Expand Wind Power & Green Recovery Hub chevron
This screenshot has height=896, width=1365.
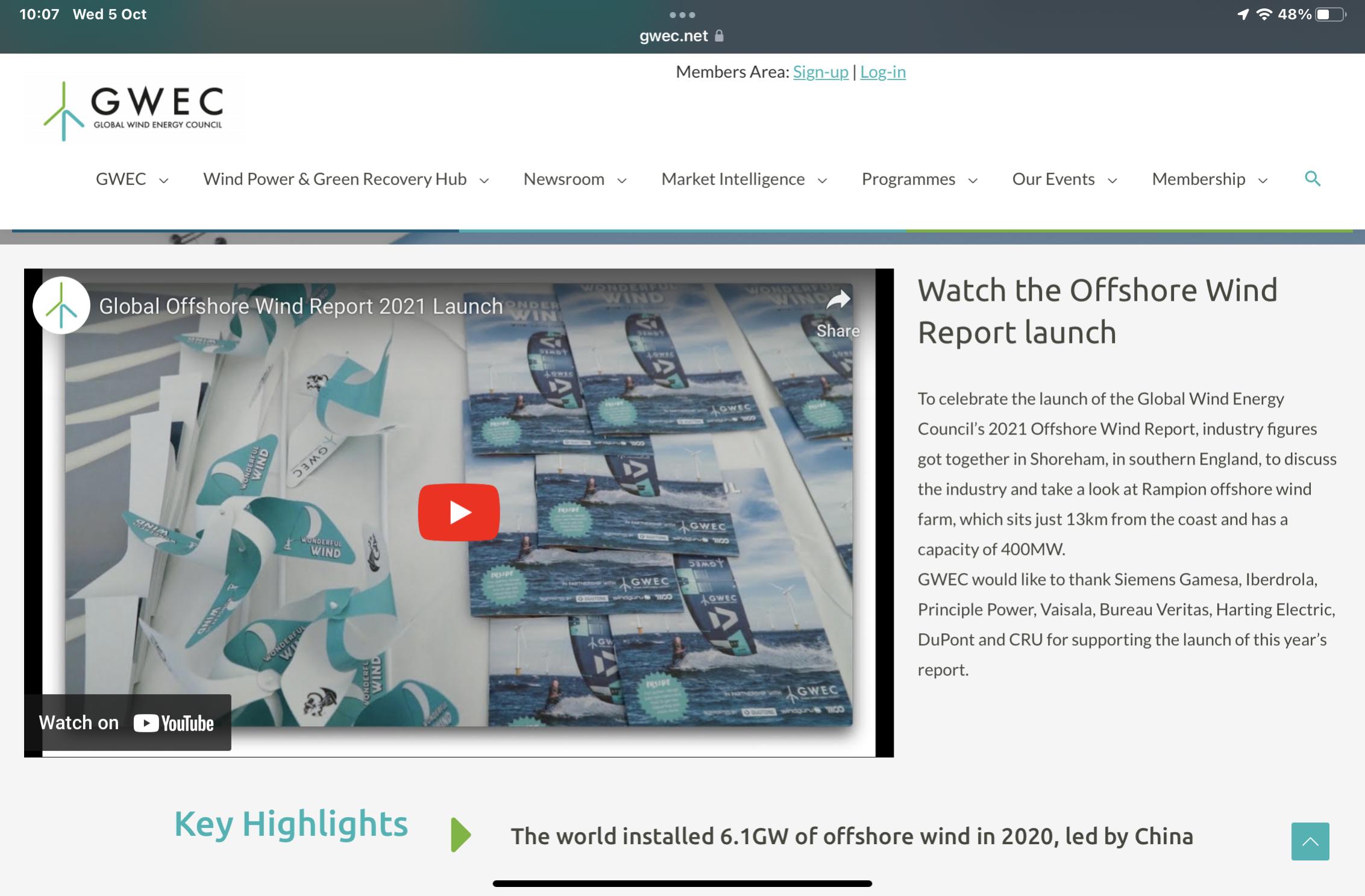click(484, 180)
